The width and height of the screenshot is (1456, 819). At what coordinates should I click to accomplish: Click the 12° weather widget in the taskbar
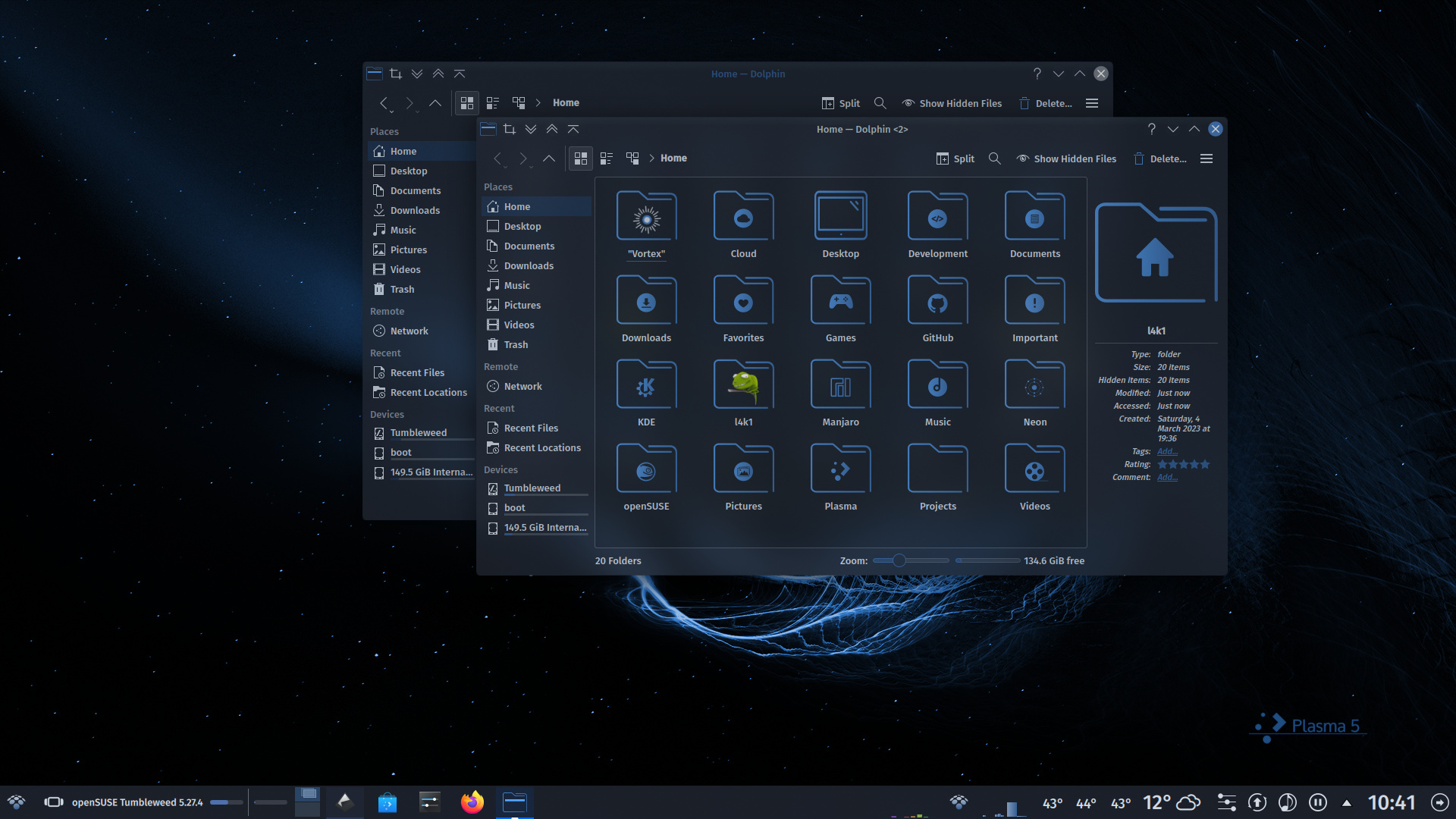tap(1171, 802)
